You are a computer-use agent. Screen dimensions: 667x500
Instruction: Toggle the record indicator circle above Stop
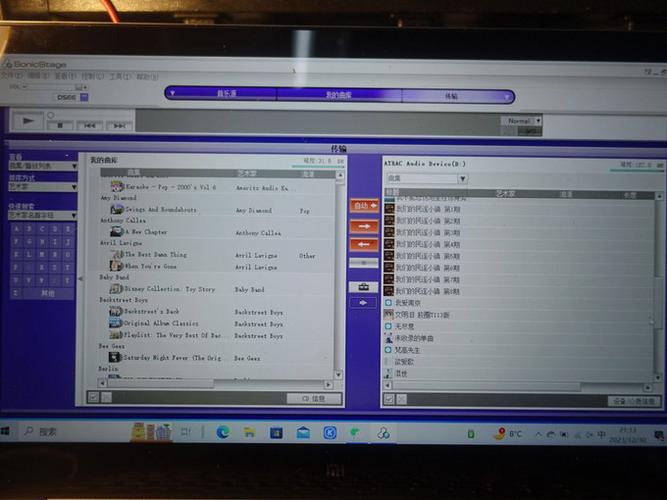(51, 115)
